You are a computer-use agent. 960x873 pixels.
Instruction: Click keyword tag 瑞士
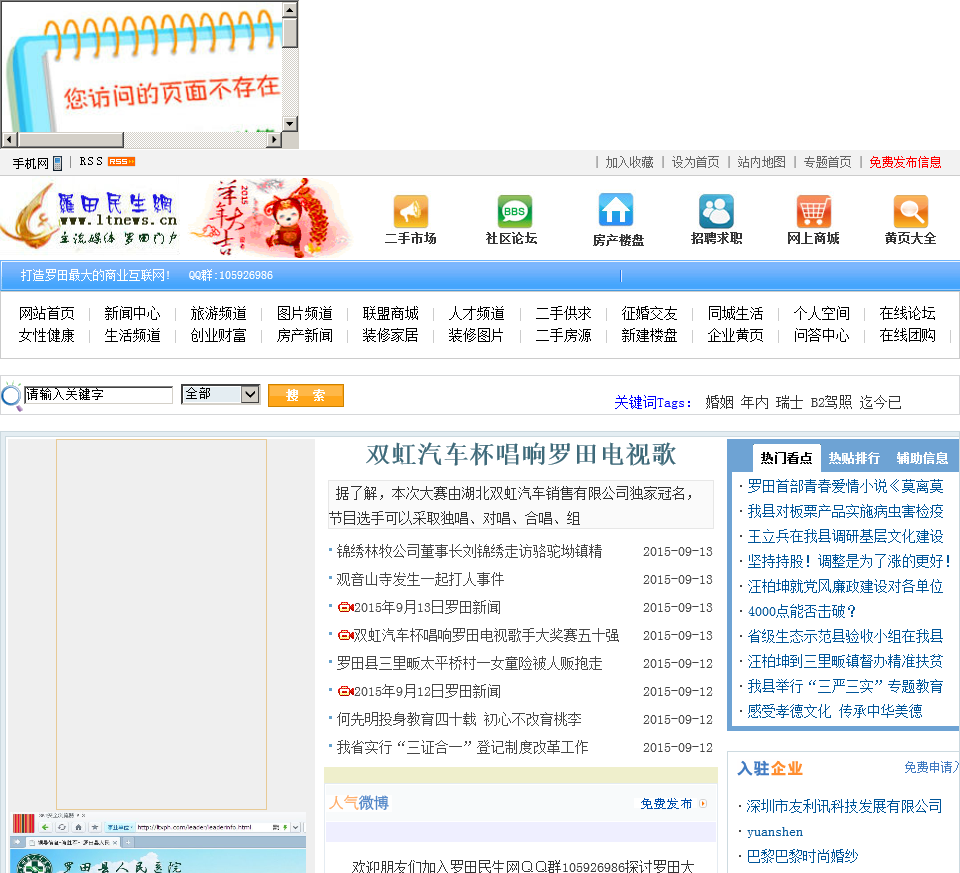(789, 402)
